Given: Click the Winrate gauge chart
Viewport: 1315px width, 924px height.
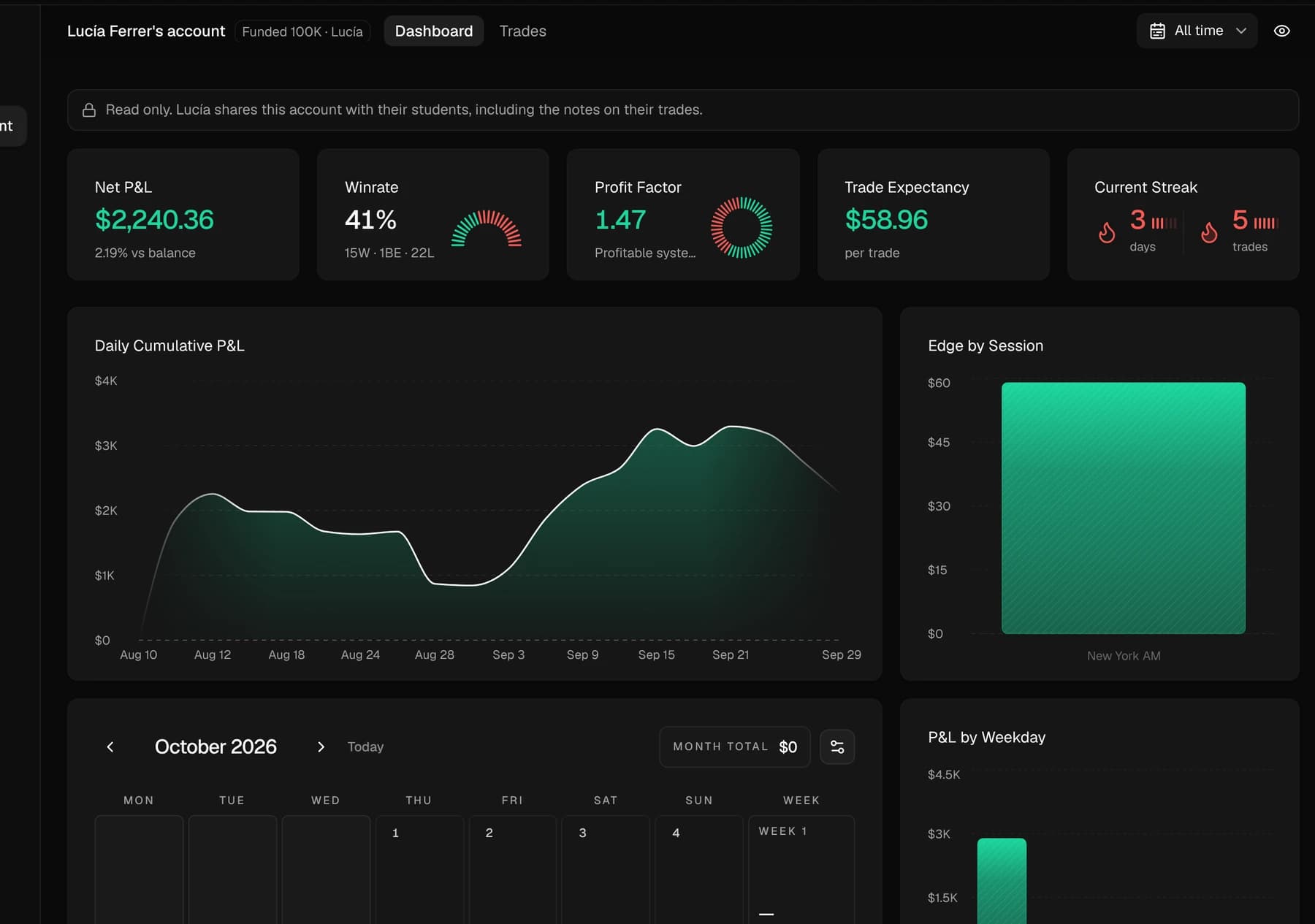Looking at the screenshot, I should (487, 229).
